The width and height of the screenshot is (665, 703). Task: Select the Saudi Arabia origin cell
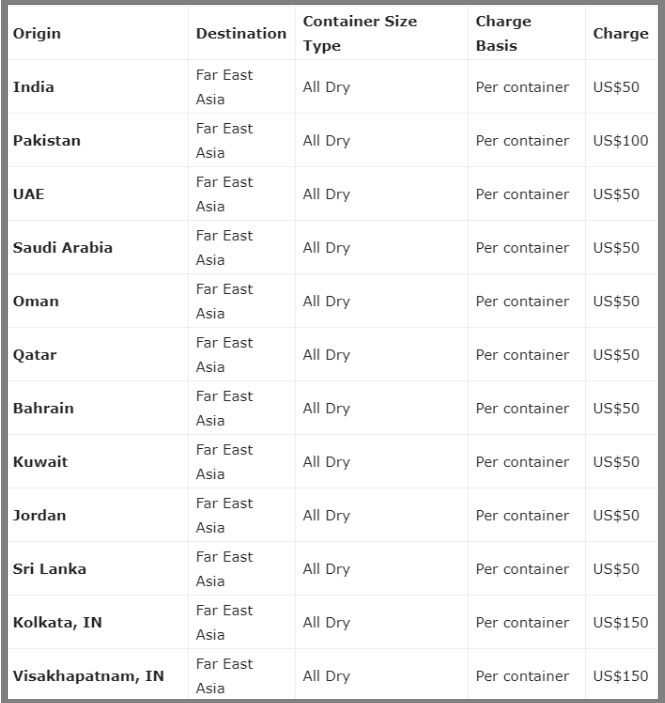pos(62,248)
